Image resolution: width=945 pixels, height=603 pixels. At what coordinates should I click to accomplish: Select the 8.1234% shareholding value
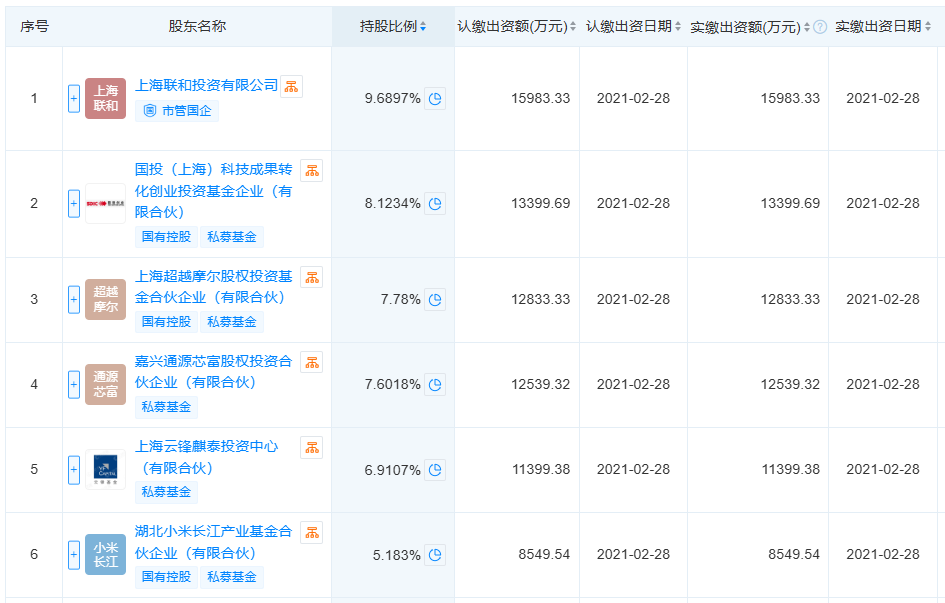[392, 204]
